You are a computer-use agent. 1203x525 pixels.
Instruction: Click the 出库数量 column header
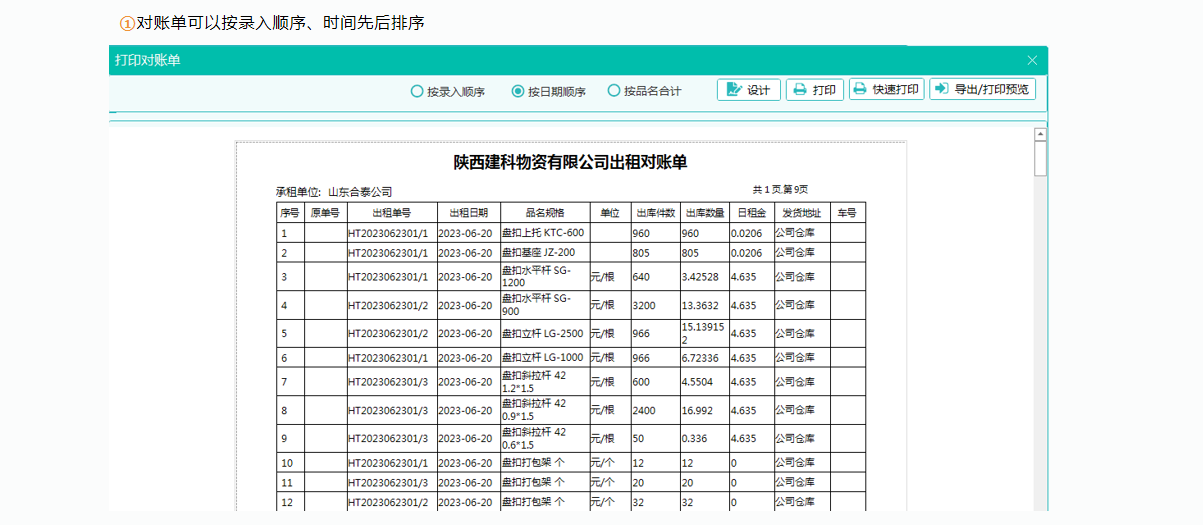pos(704,213)
